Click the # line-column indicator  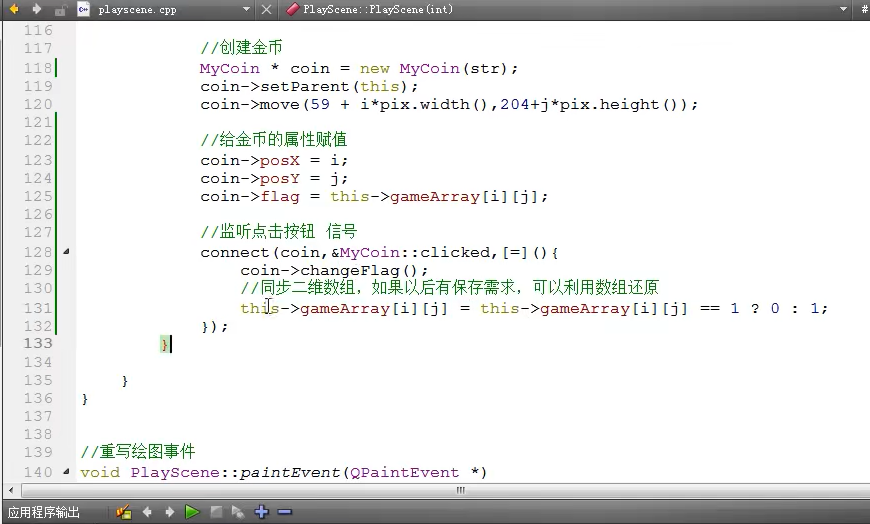click(x=864, y=9)
